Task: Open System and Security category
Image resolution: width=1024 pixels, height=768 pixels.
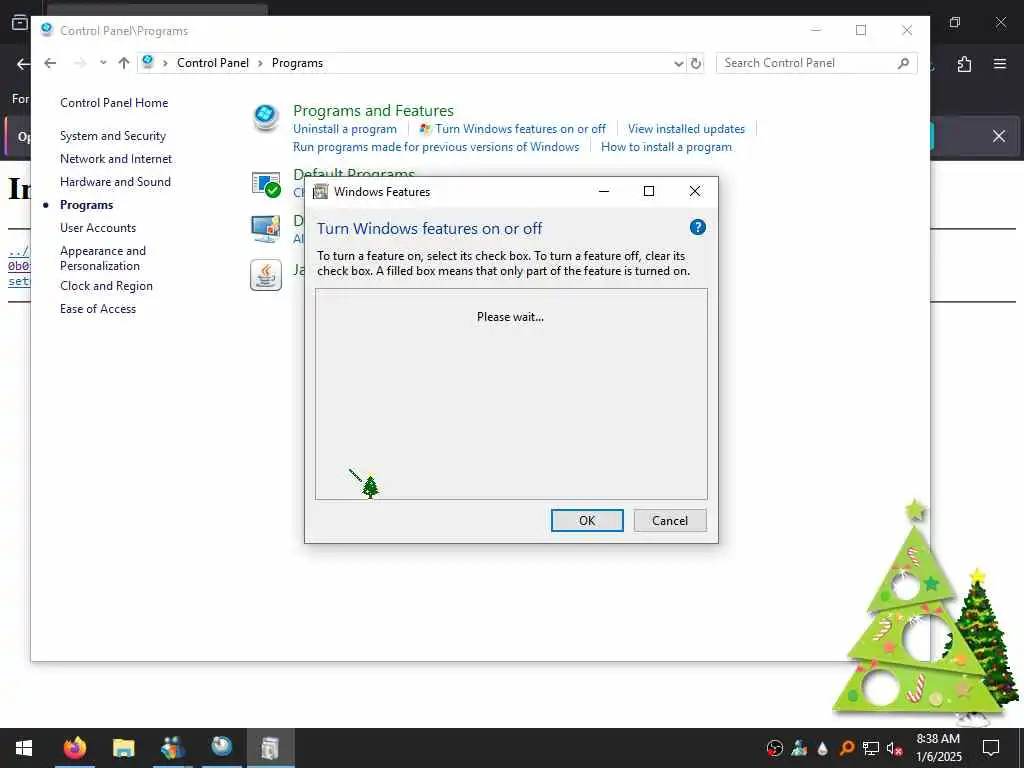Action: tap(113, 136)
